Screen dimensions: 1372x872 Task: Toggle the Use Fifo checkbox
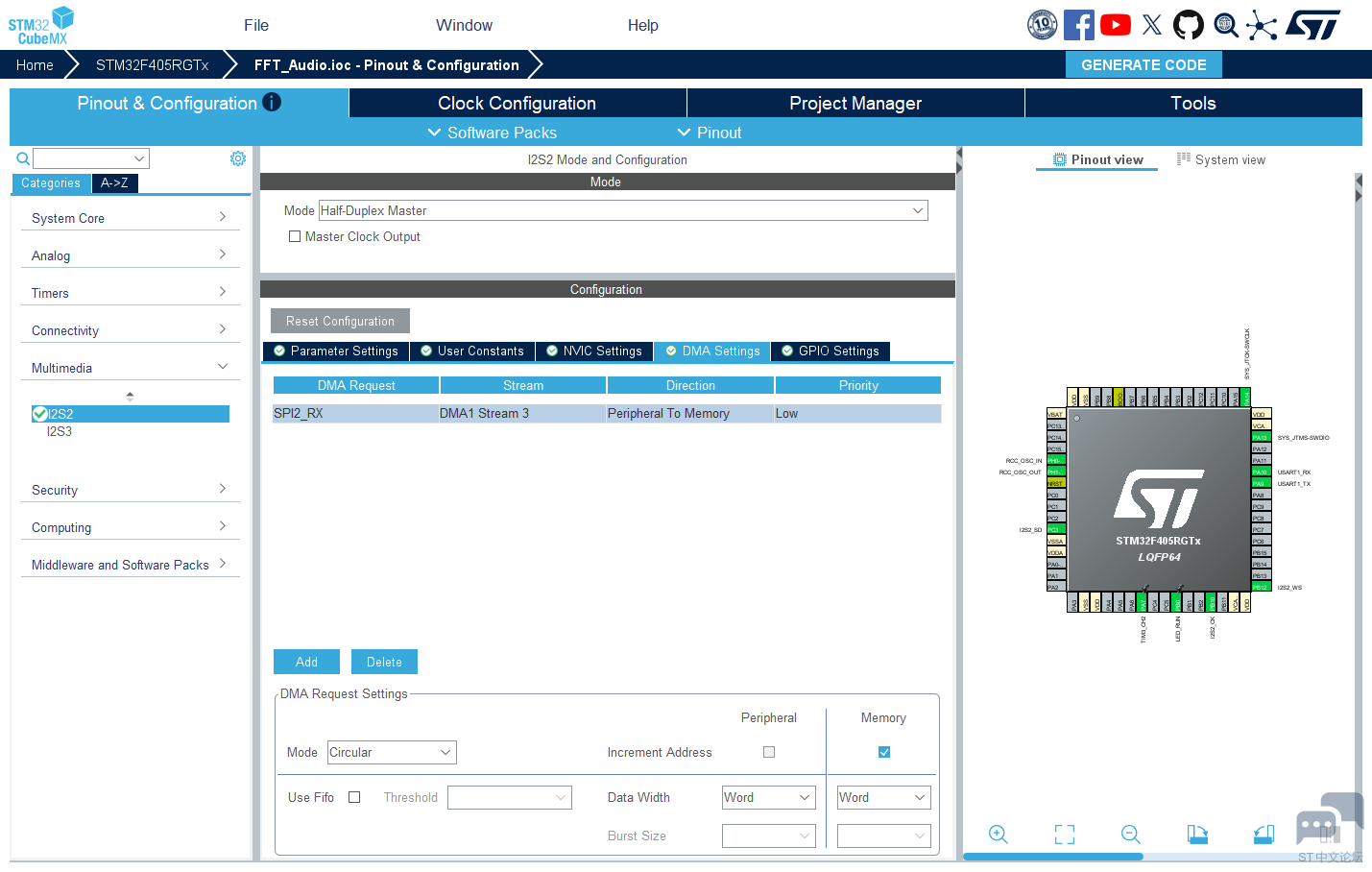click(x=354, y=797)
